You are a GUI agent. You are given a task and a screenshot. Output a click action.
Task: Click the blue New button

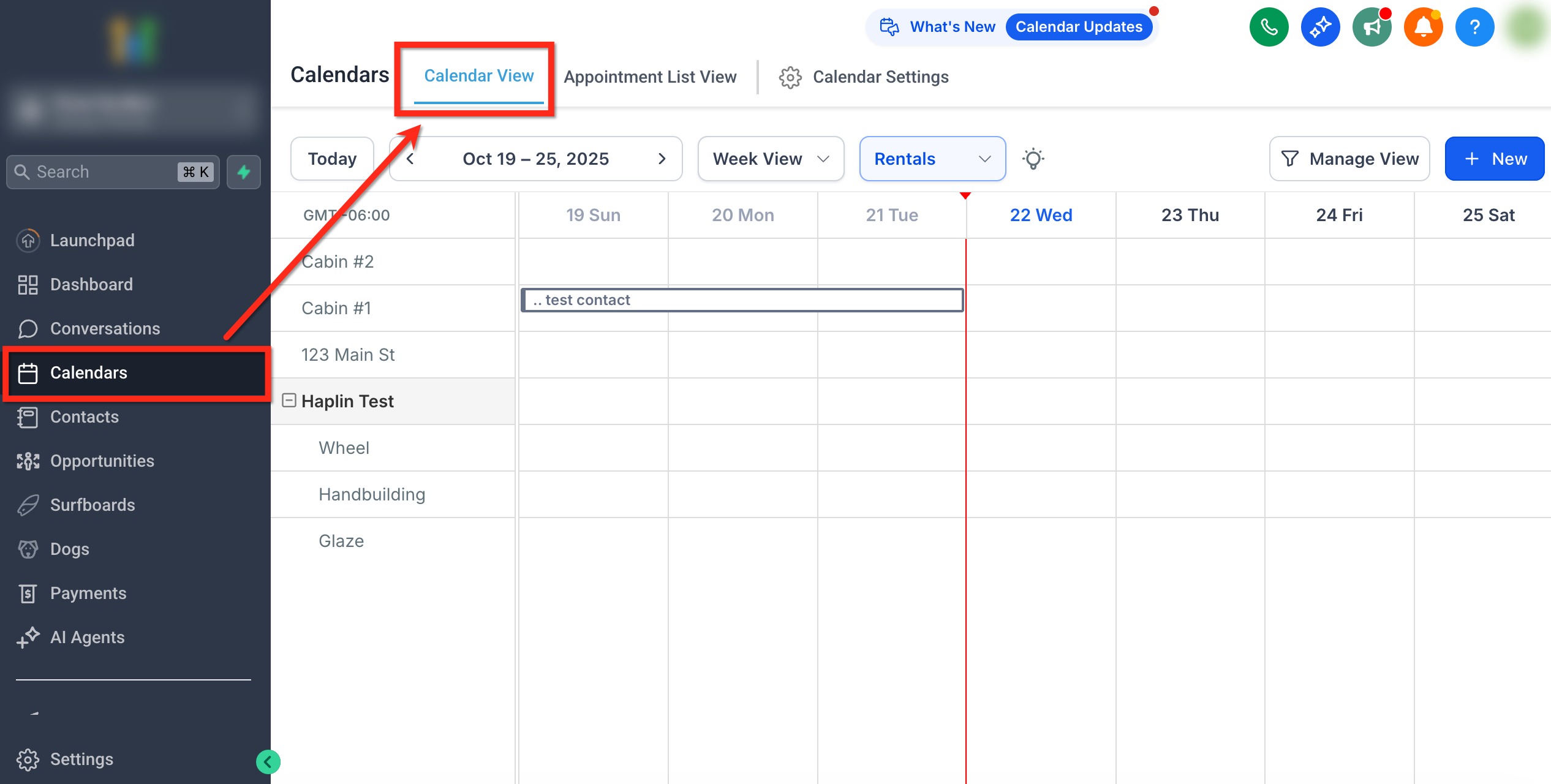coord(1494,159)
